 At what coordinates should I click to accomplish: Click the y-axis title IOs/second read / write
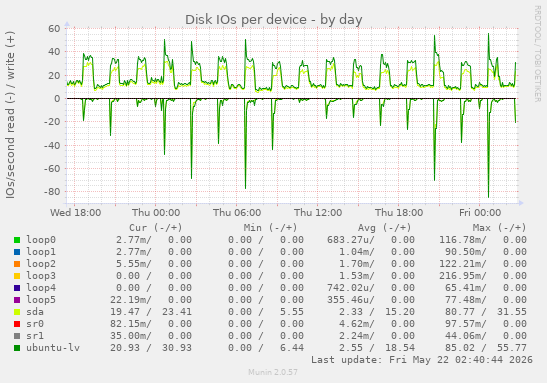point(10,115)
